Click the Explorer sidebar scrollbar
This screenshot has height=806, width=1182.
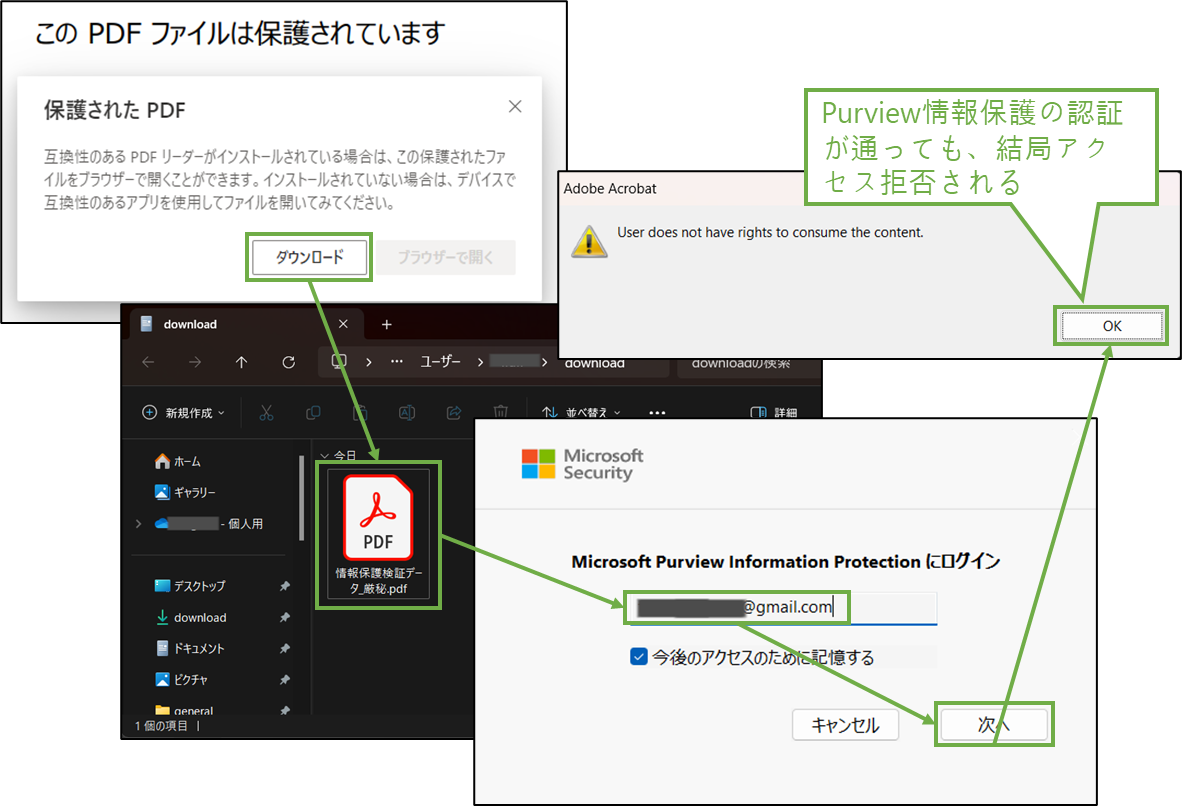pos(302,498)
